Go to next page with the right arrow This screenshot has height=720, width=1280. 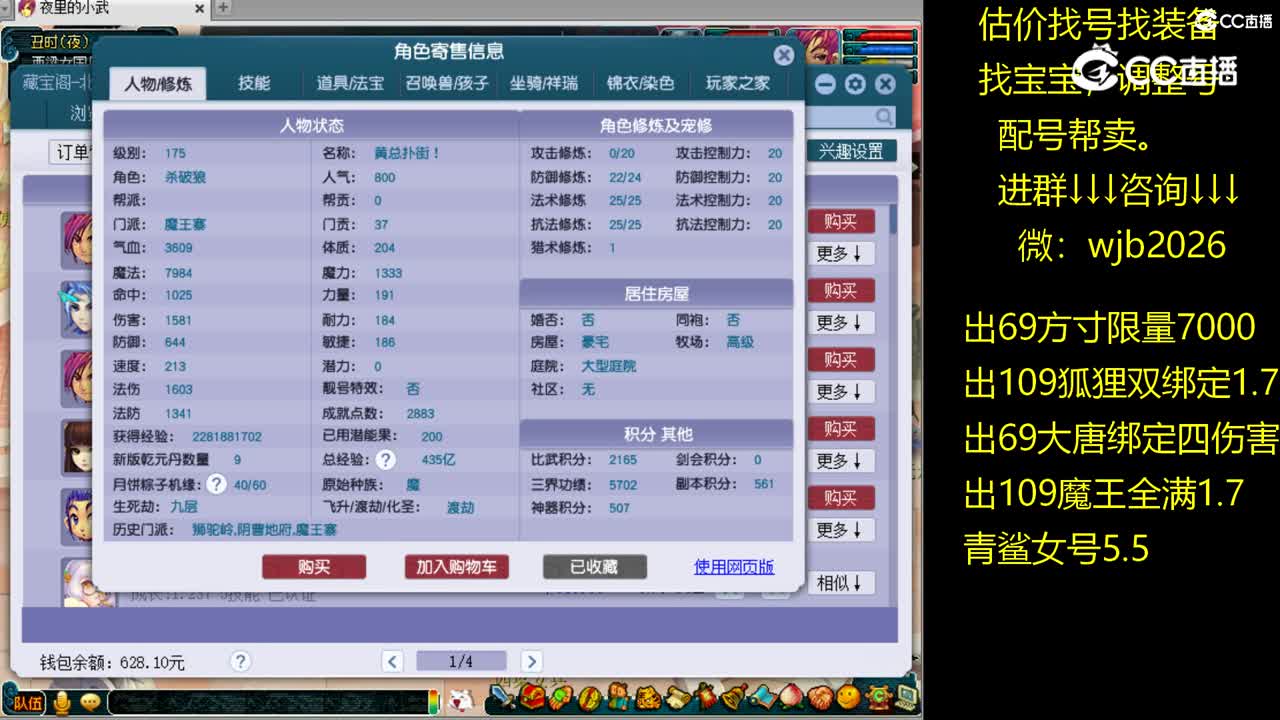pos(530,662)
